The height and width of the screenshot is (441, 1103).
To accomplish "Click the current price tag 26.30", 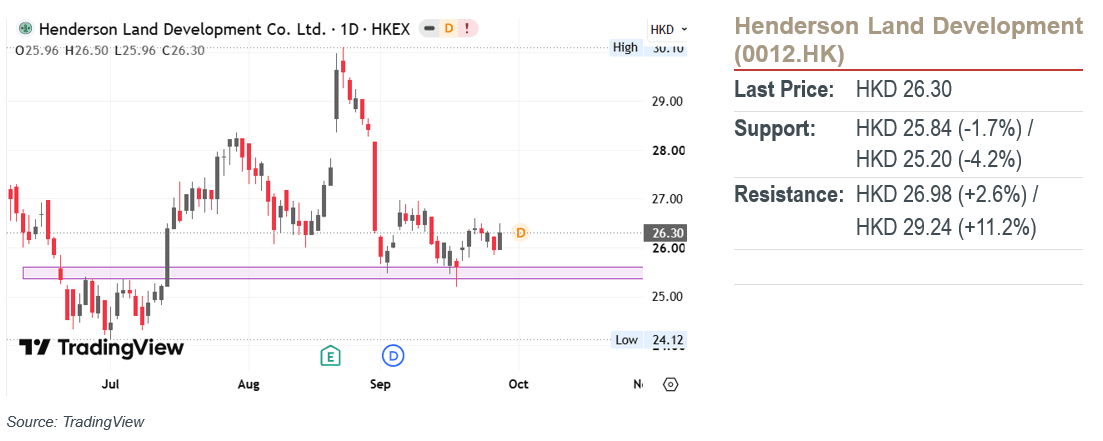I will (665, 233).
